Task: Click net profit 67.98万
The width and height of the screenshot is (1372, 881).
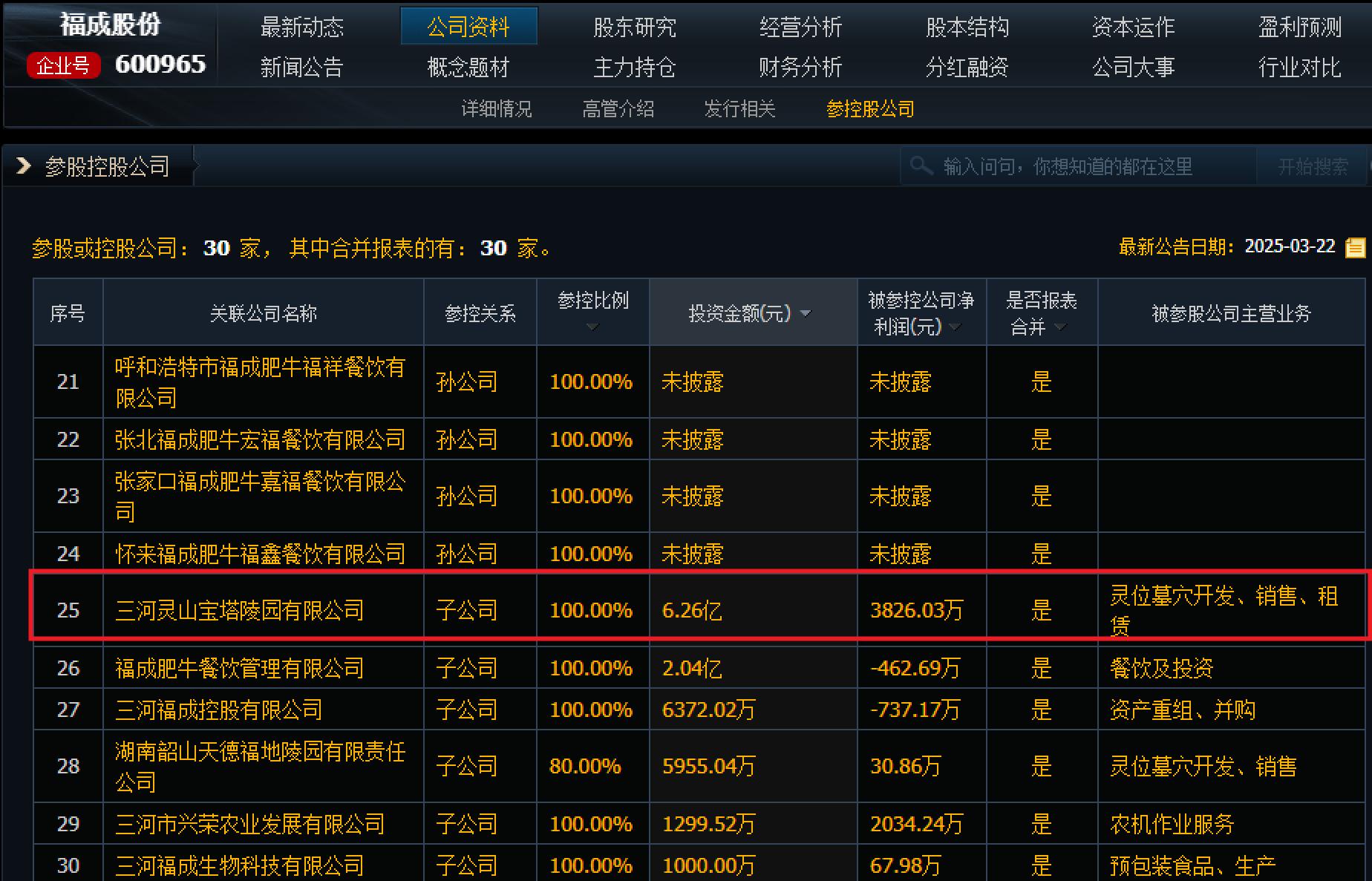Action: point(905,865)
